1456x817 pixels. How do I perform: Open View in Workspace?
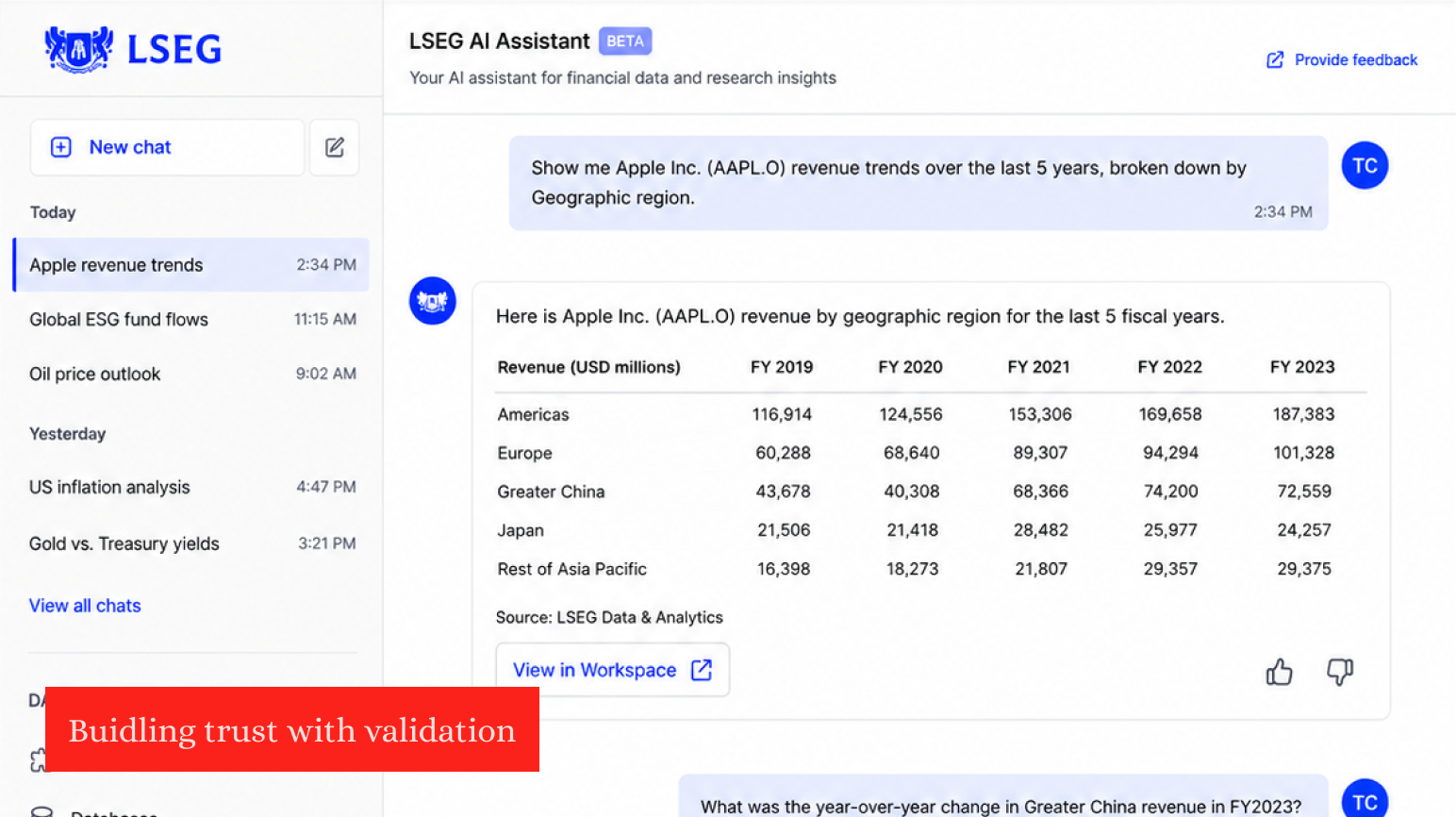[x=613, y=670]
